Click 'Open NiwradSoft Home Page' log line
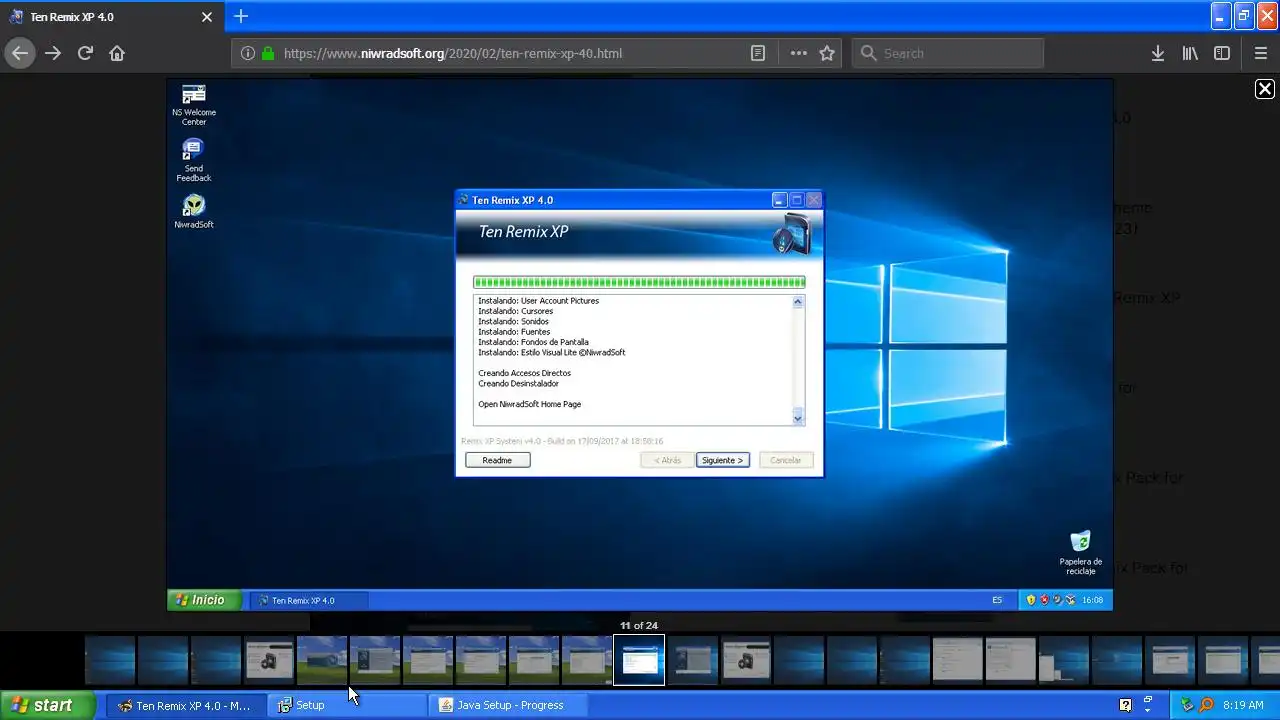This screenshot has height=720, width=1280. tap(529, 404)
